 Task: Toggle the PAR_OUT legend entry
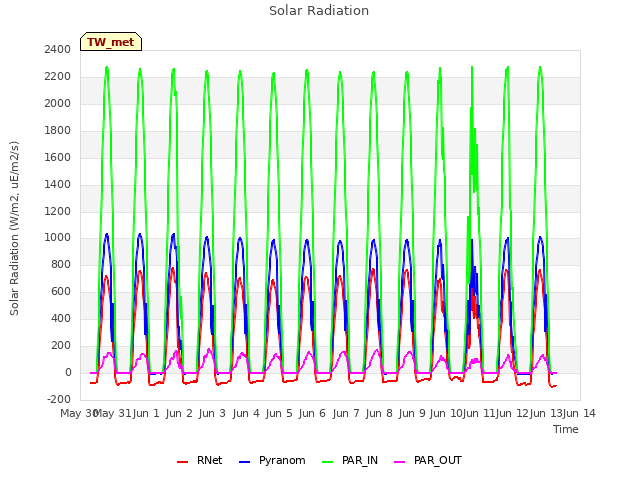click(x=428, y=460)
